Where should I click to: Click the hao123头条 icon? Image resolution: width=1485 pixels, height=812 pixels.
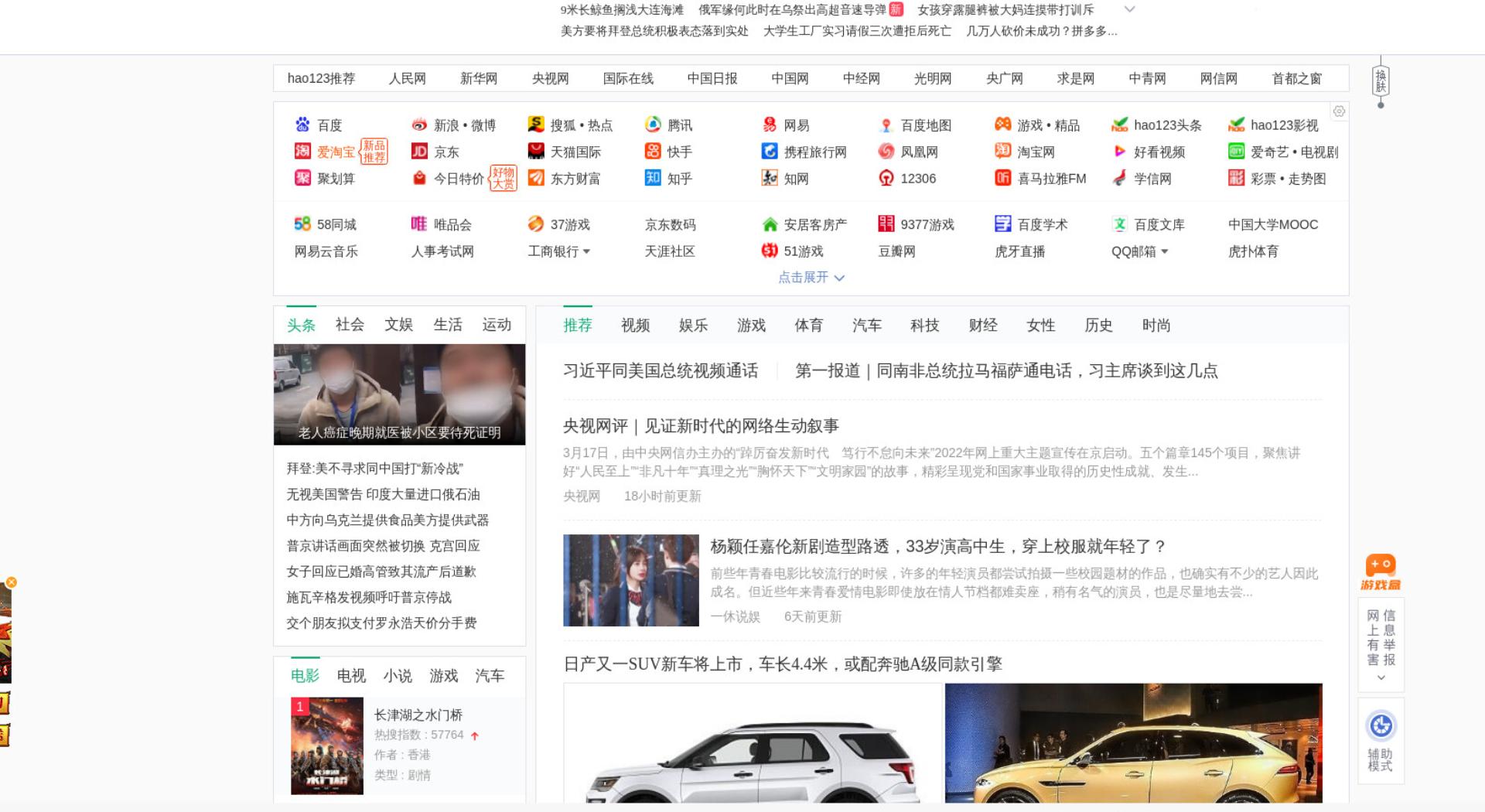click(x=1119, y=125)
